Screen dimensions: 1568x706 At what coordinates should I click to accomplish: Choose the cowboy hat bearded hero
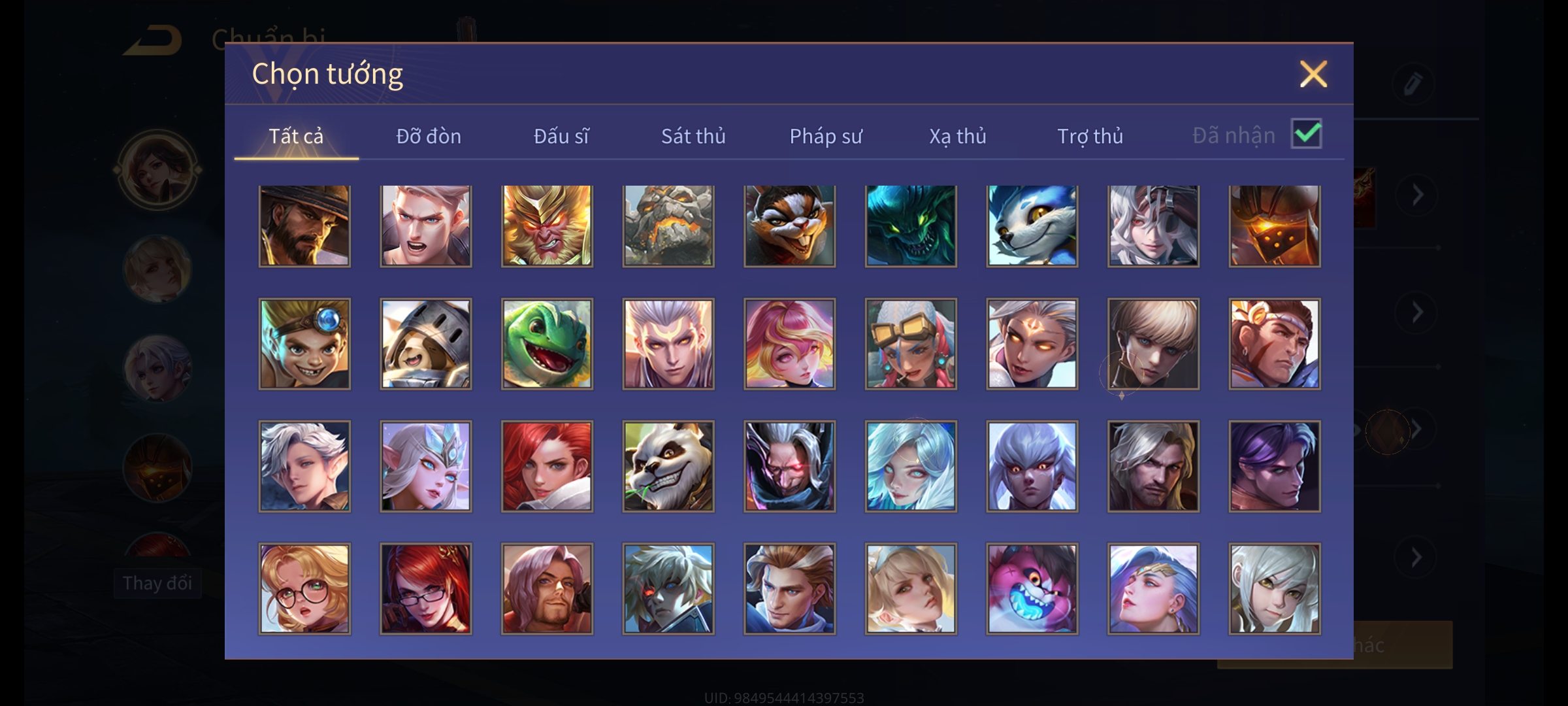304,226
